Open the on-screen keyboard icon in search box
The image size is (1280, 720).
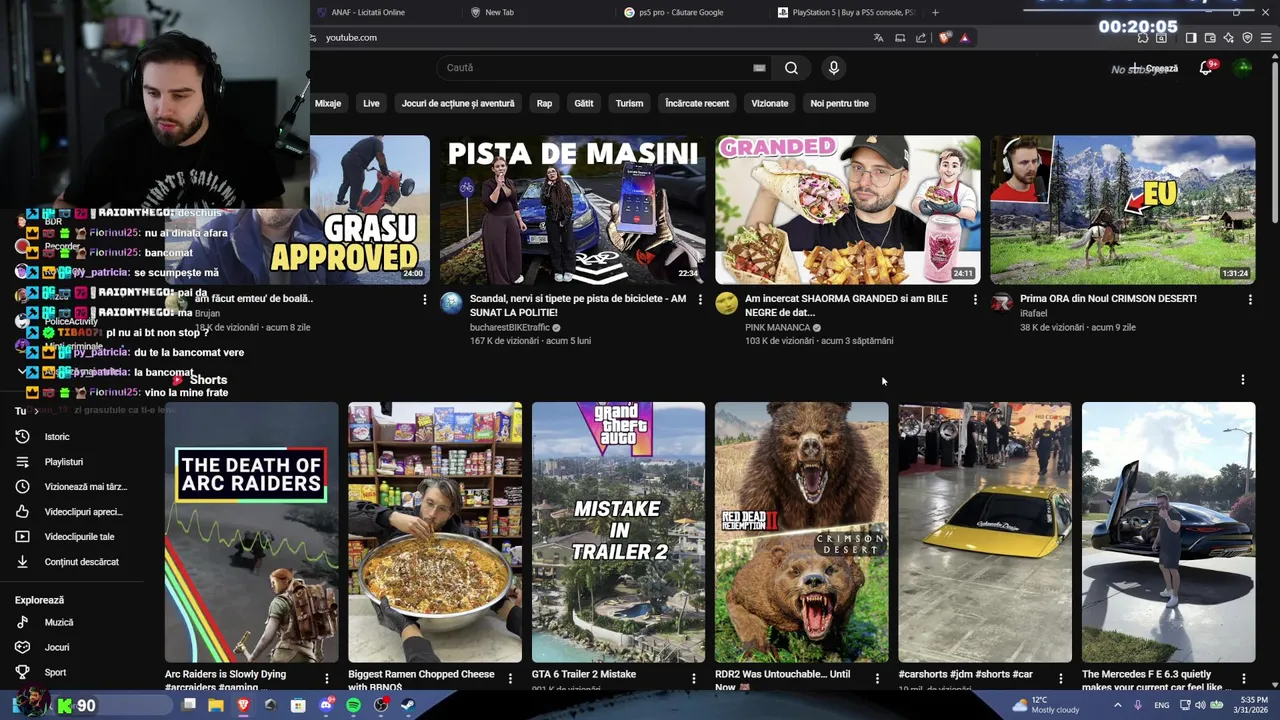pyautogui.click(x=759, y=68)
